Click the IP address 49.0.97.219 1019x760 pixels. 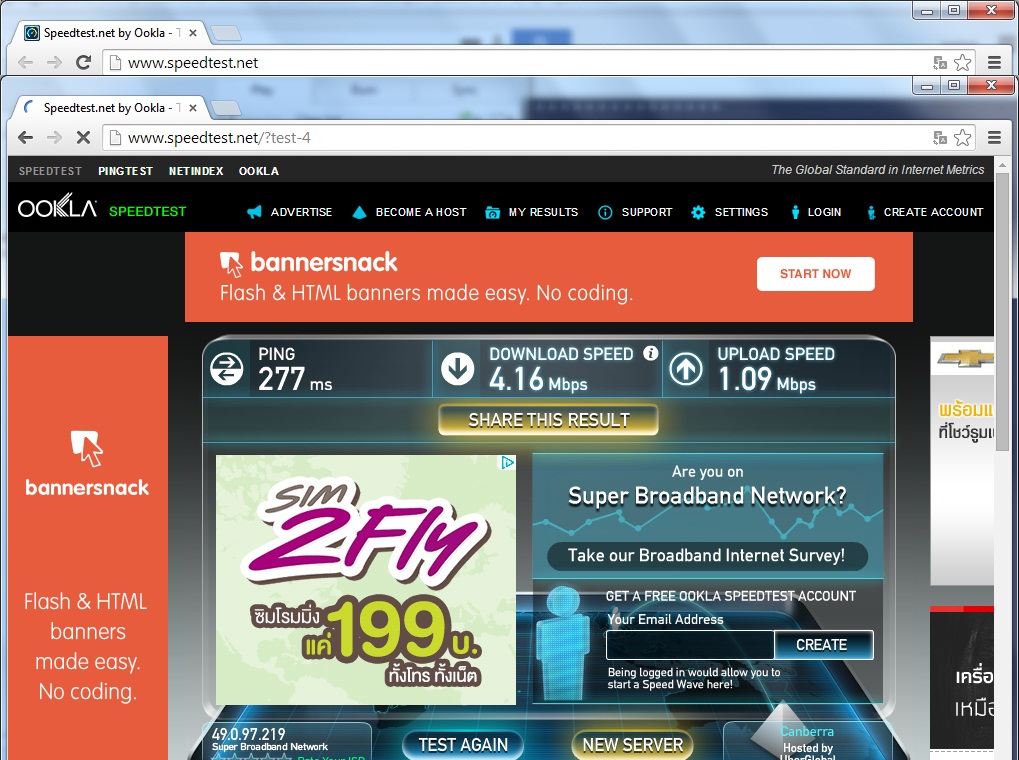(x=248, y=734)
